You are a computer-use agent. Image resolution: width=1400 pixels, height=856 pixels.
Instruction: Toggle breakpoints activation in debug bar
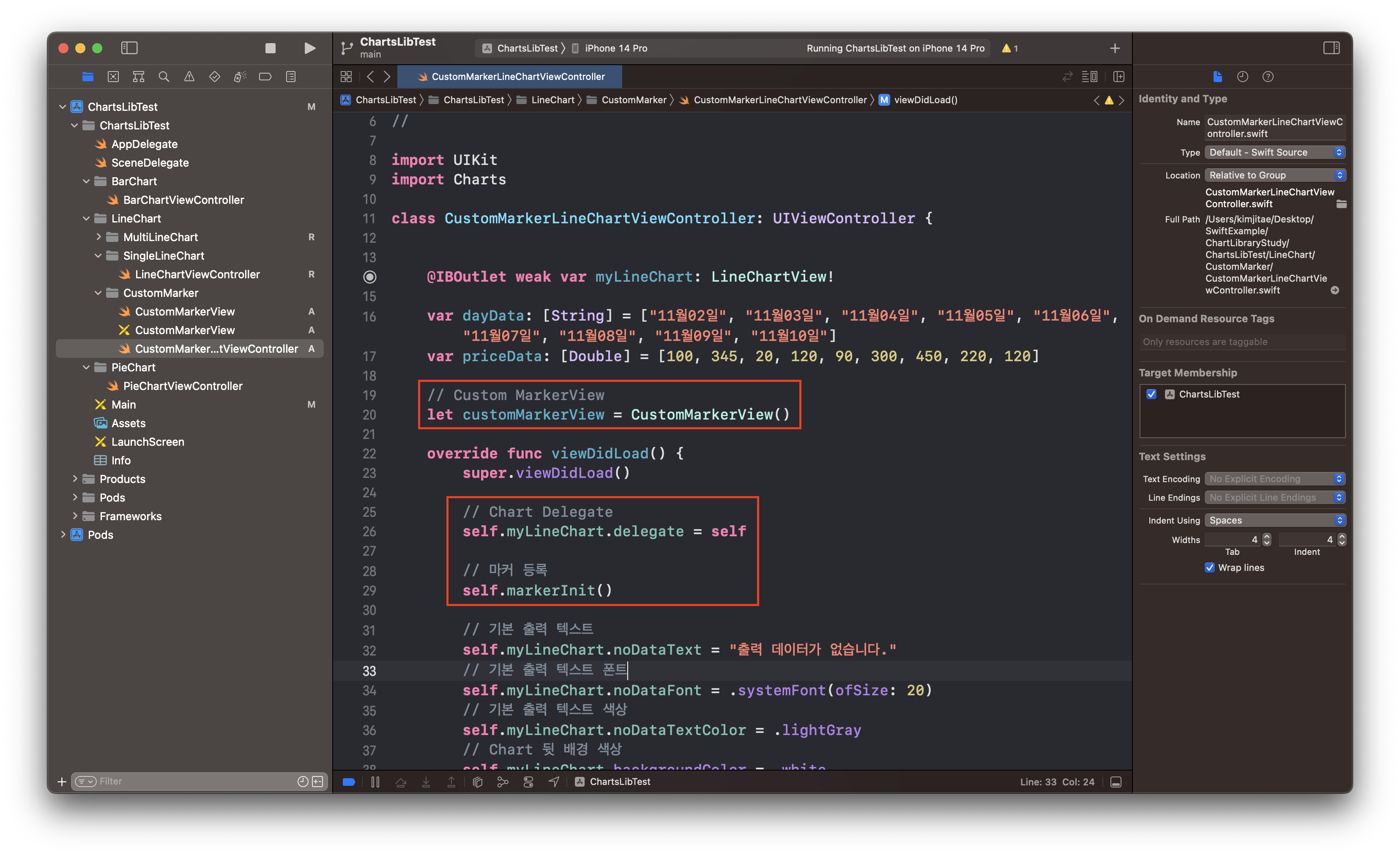click(349, 782)
